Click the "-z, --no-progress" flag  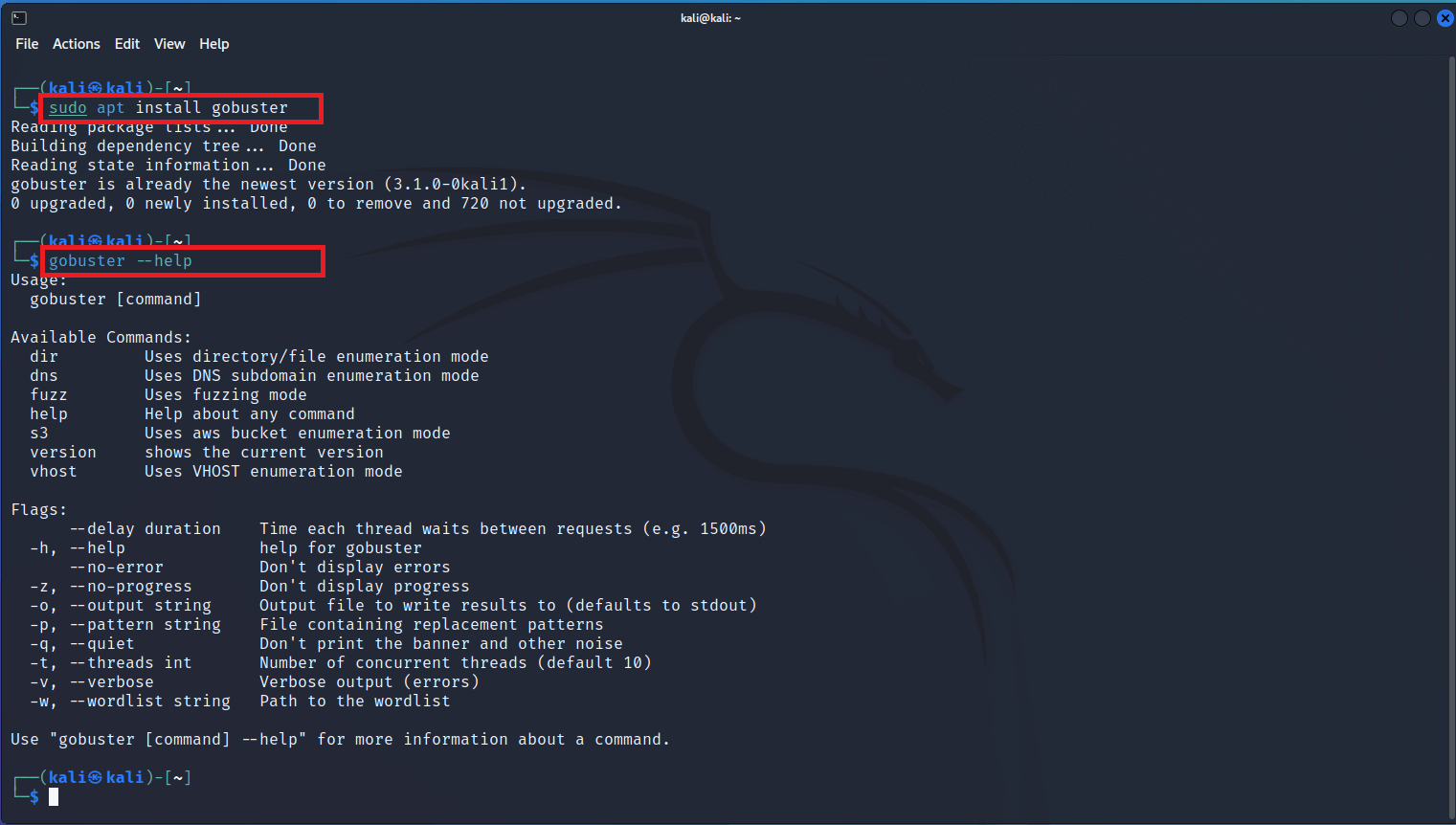pyautogui.click(x=111, y=587)
